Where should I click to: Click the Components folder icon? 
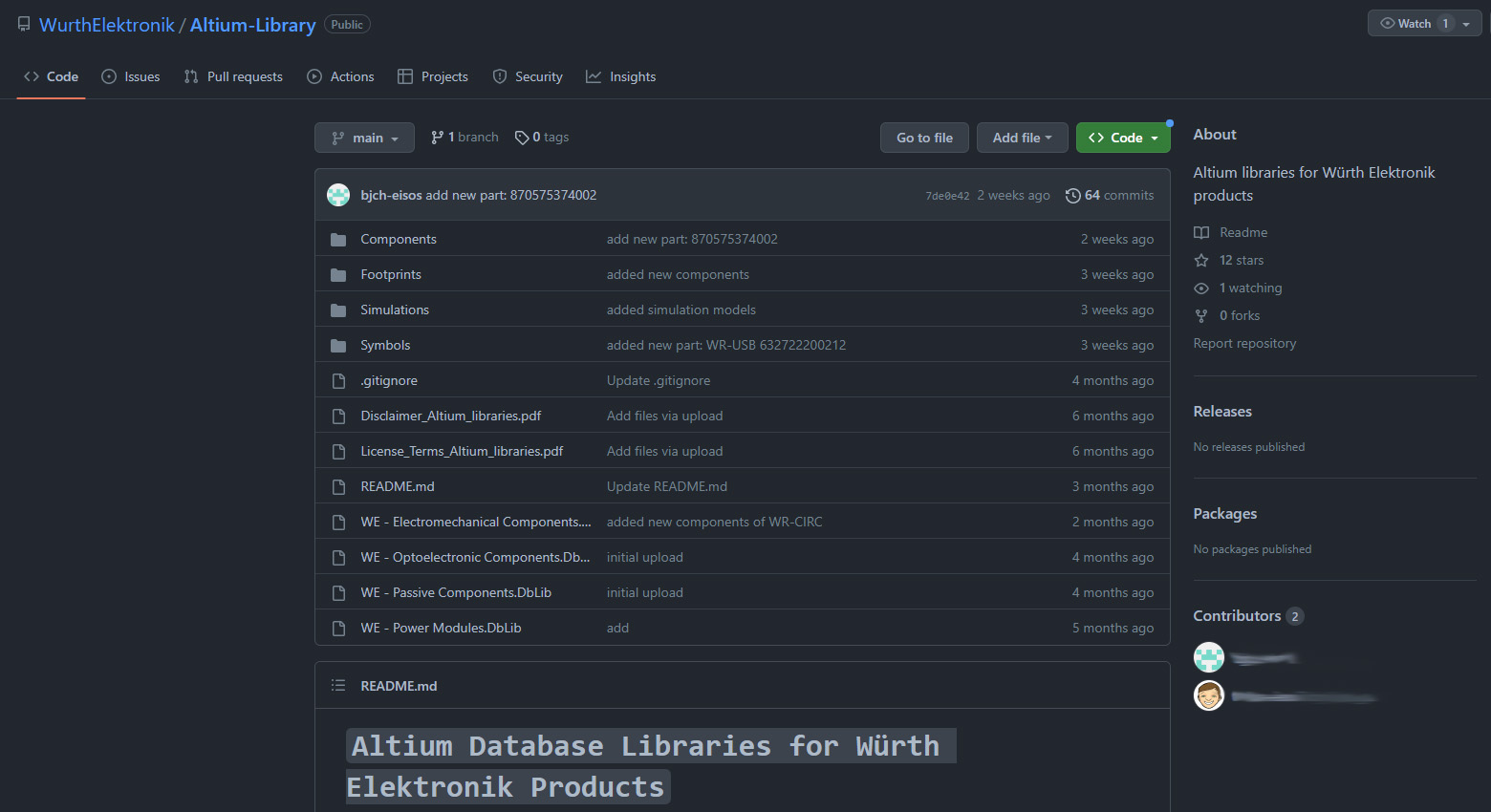338,240
